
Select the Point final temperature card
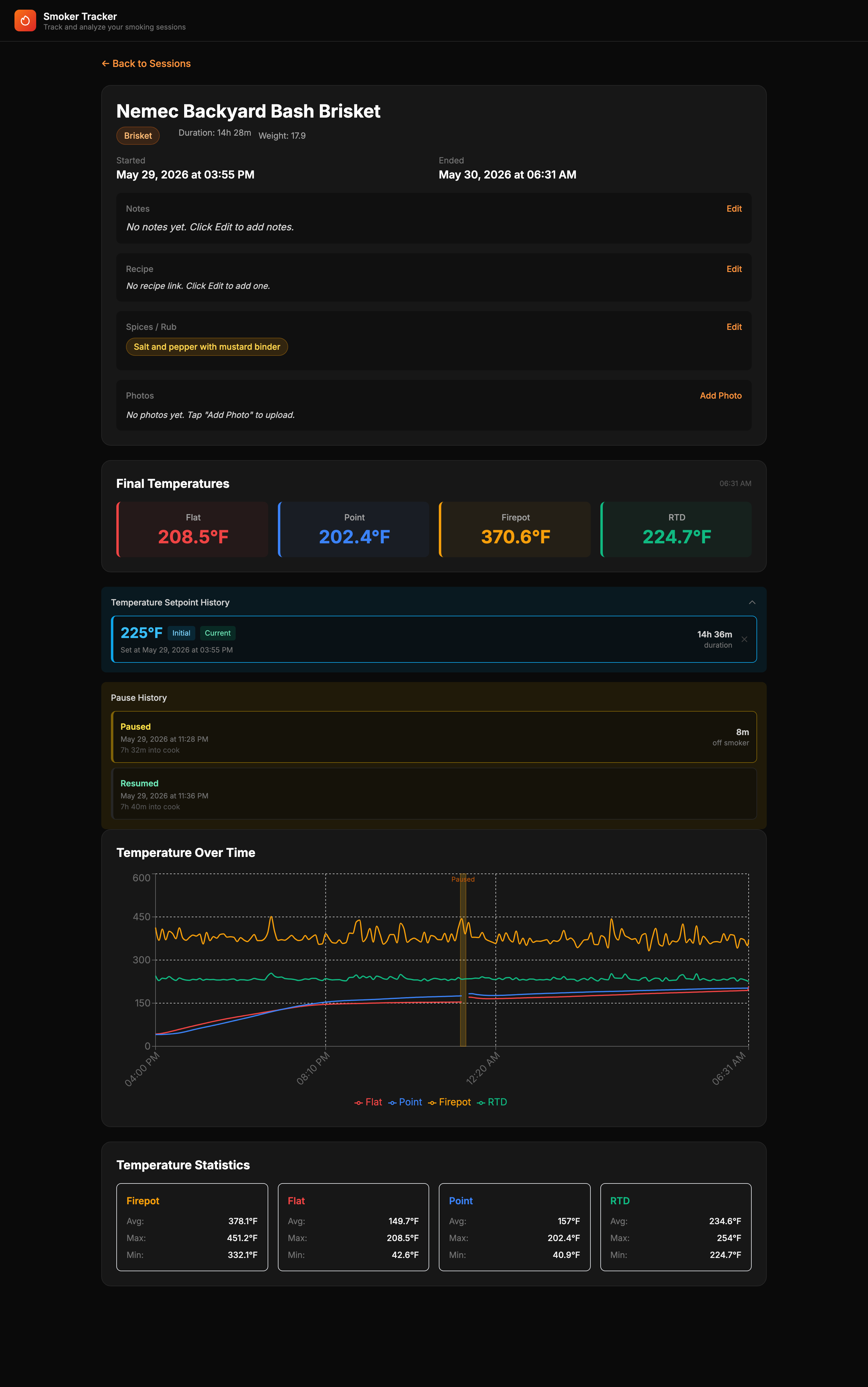coord(354,529)
